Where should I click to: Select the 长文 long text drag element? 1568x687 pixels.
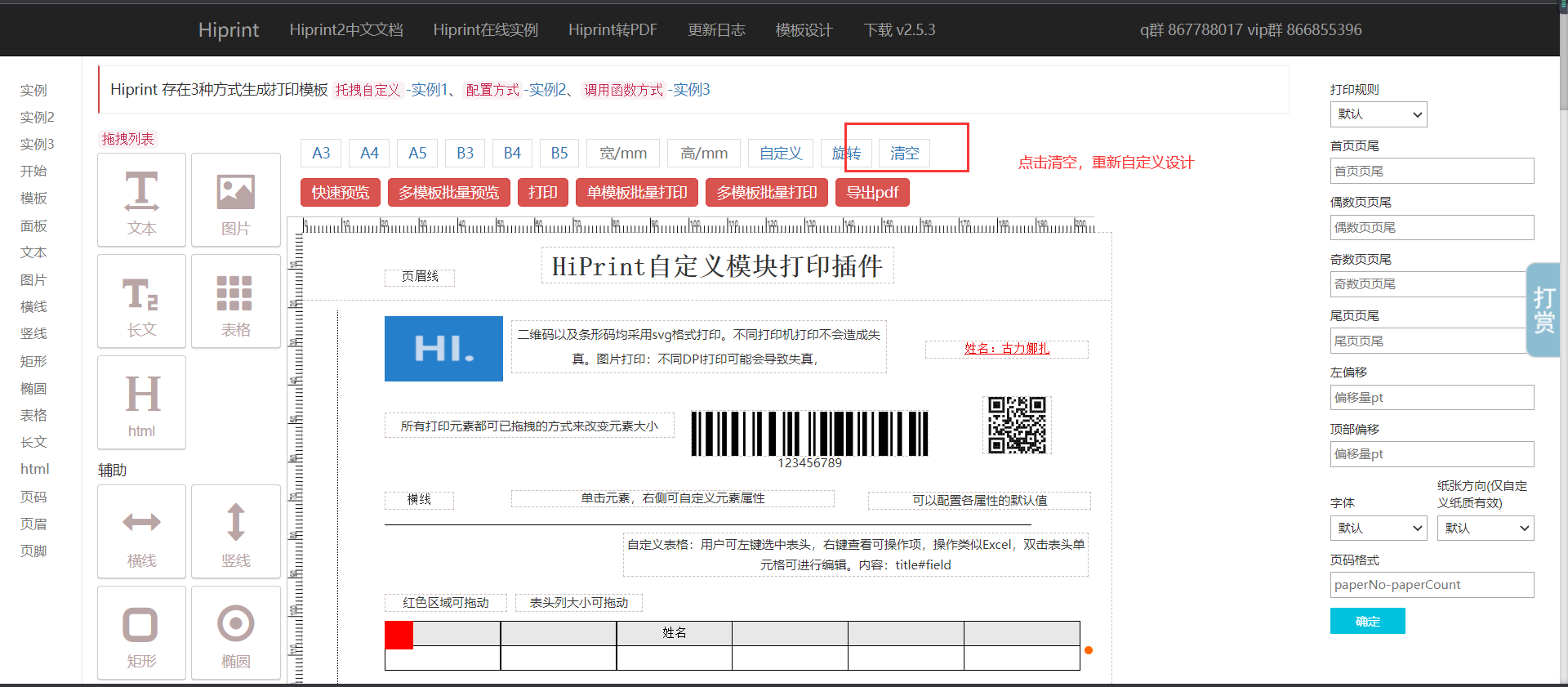pyautogui.click(x=141, y=301)
